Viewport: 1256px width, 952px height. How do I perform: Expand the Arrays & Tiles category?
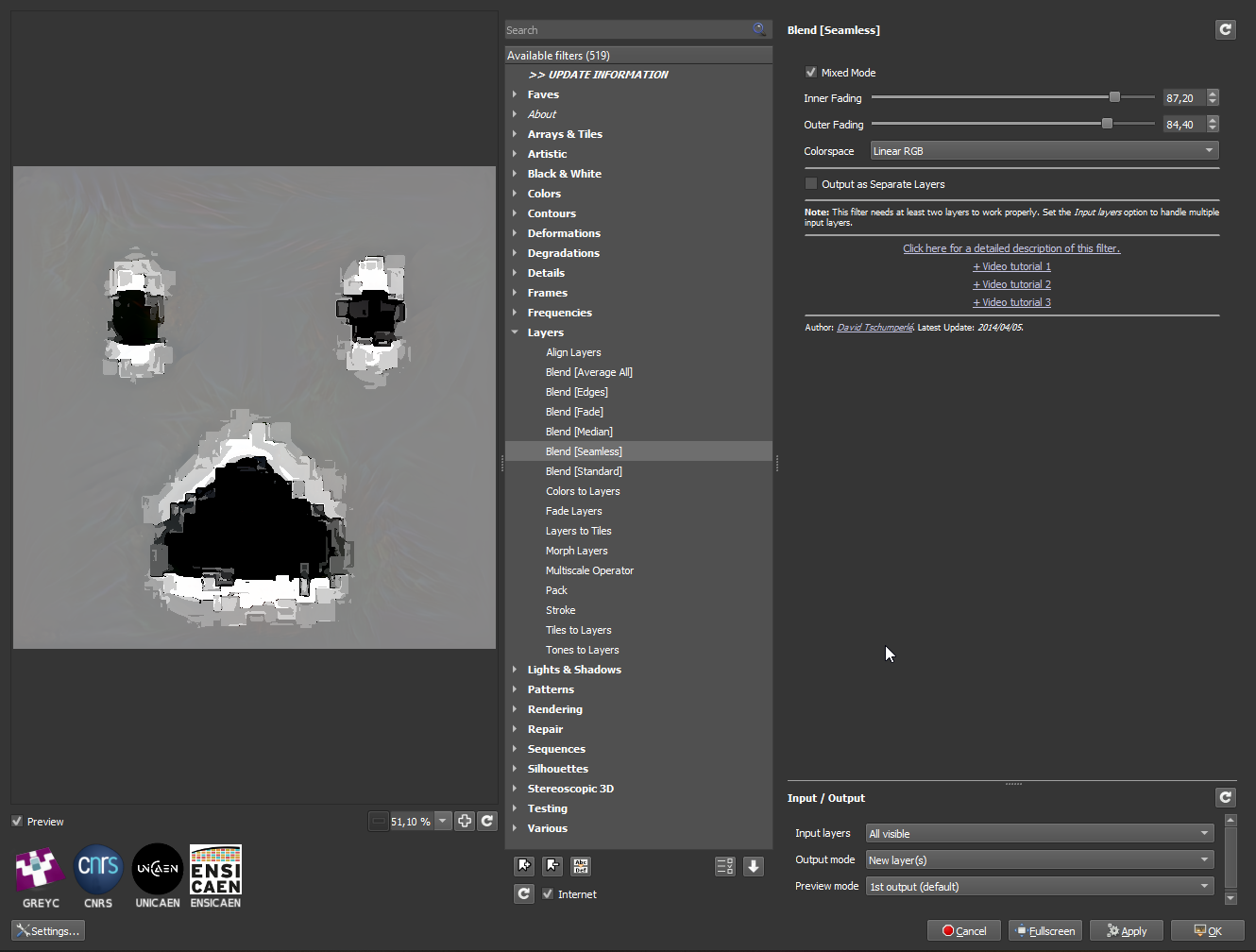coord(515,134)
